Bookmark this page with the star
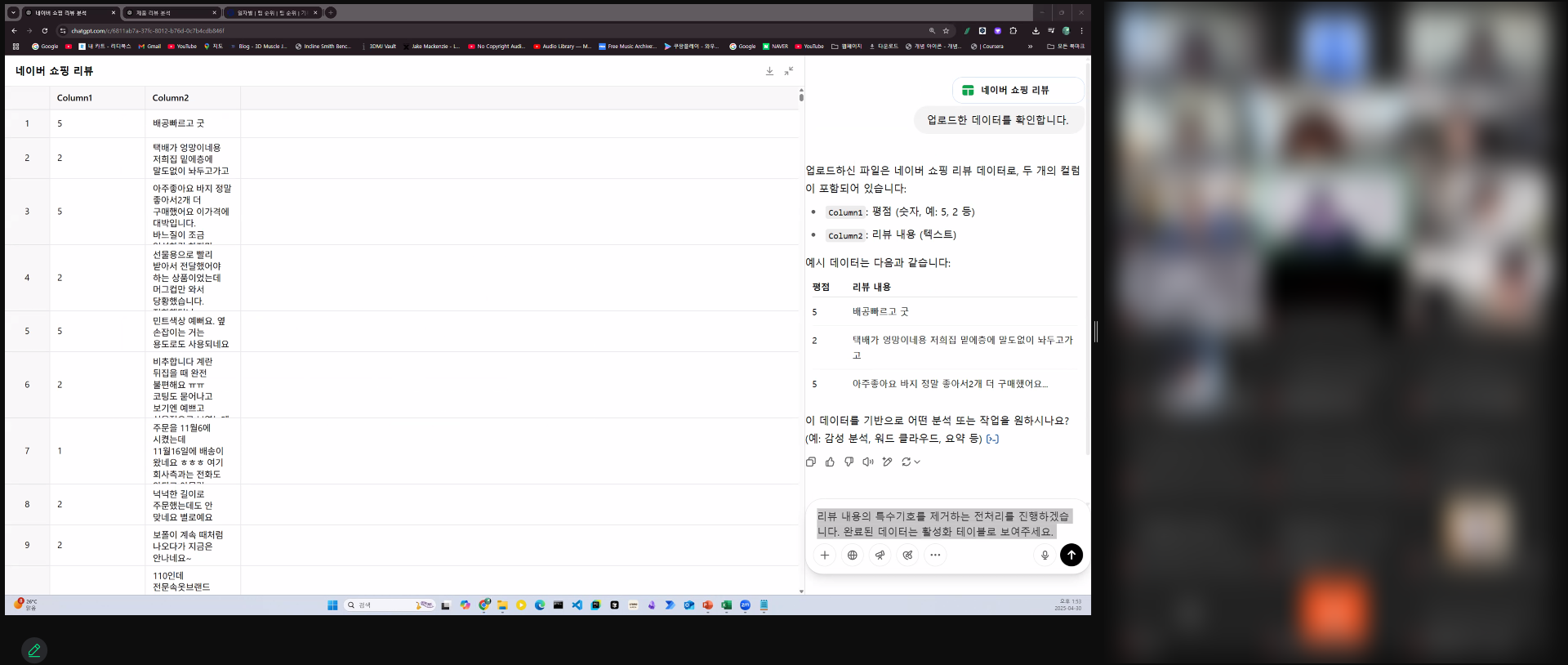 946,31
